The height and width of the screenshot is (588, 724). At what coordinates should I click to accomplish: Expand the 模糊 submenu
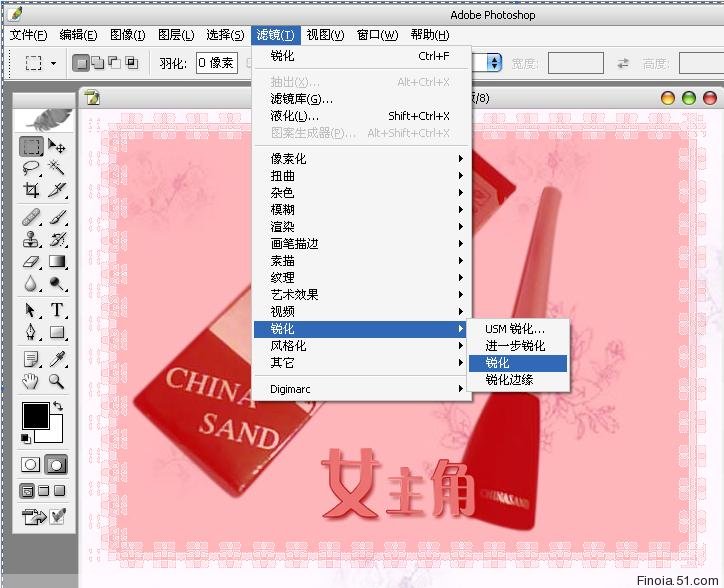pos(360,210)
